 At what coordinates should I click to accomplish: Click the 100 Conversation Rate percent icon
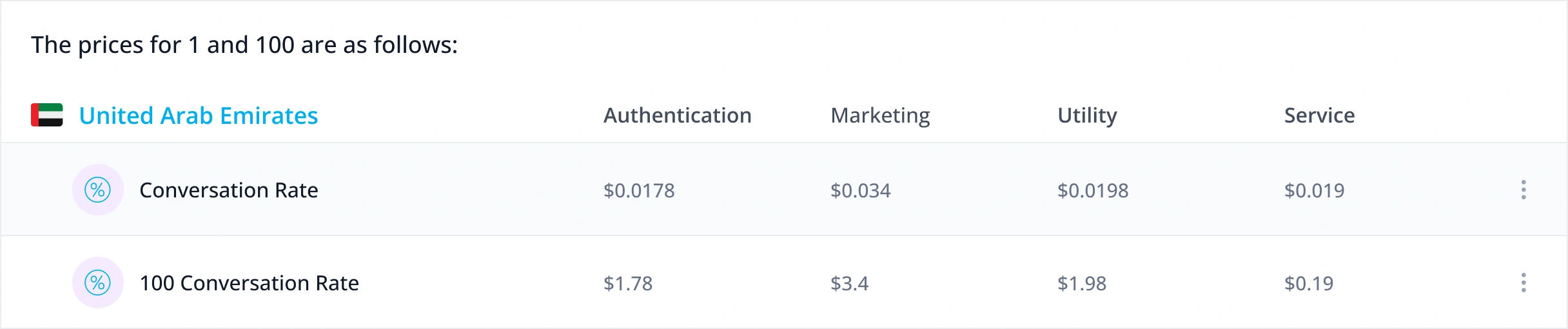[x=98, y=283]
